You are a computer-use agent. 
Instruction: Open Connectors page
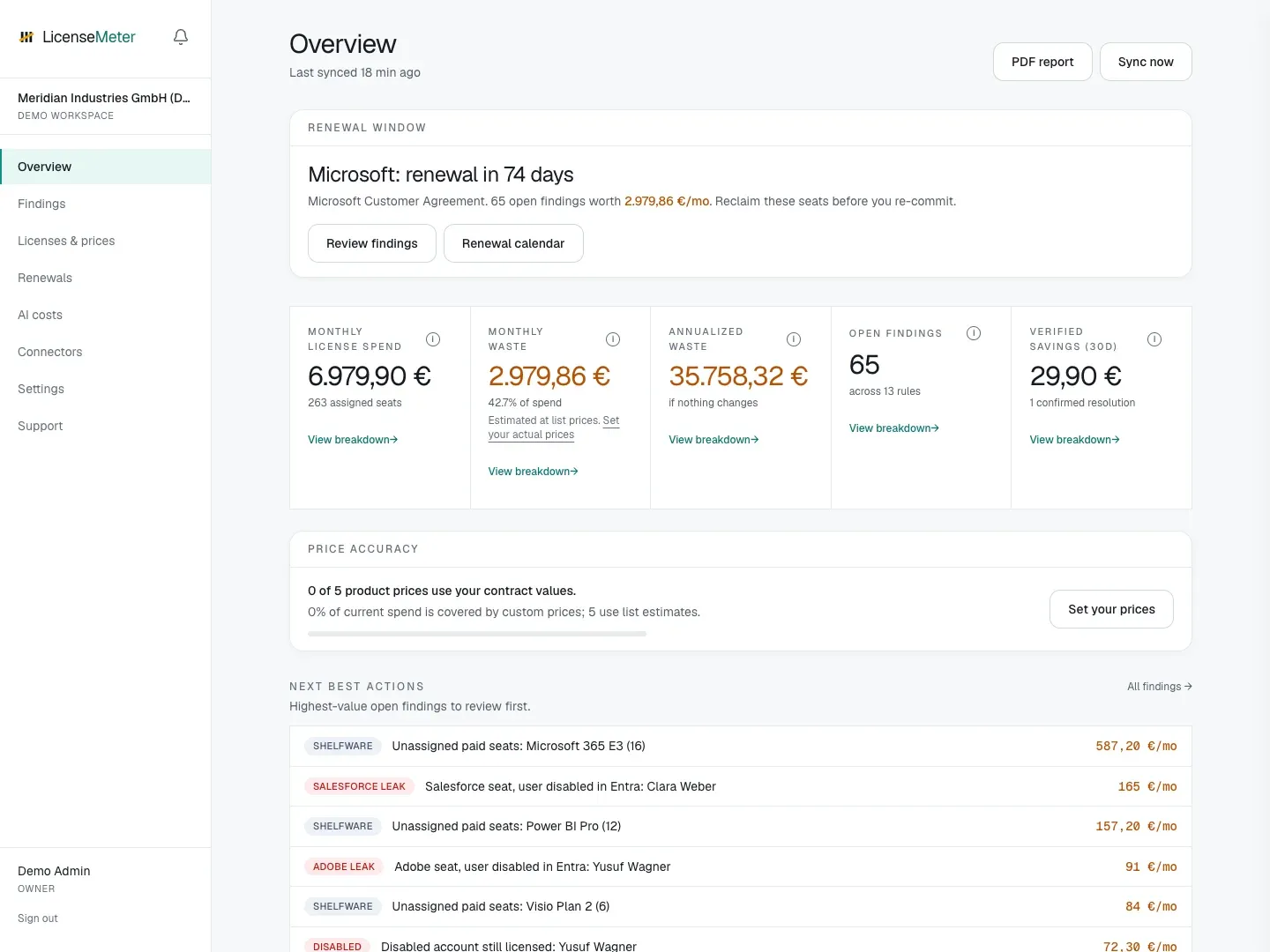tap(106, 352)
